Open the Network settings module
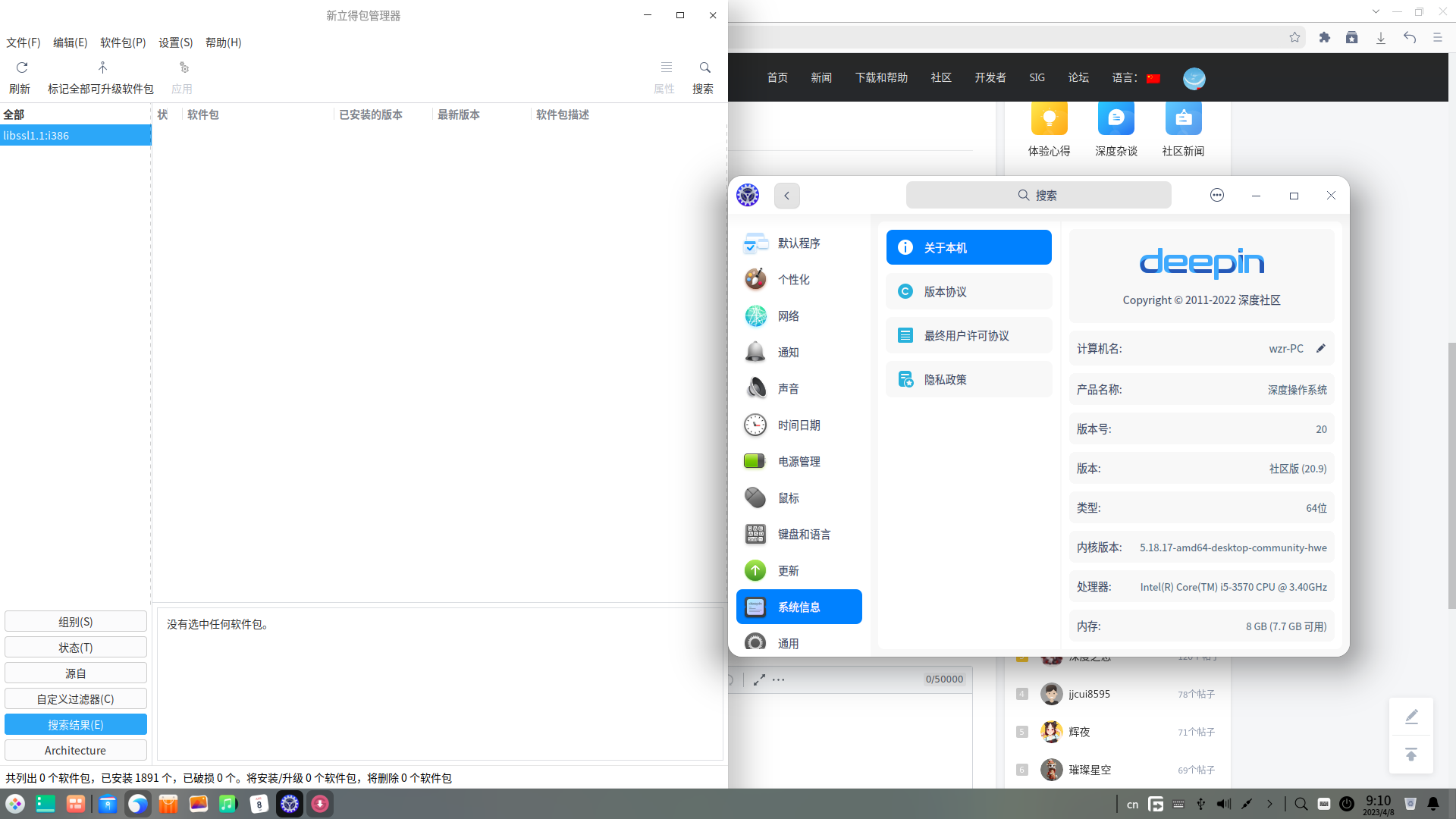 [789, 316]
